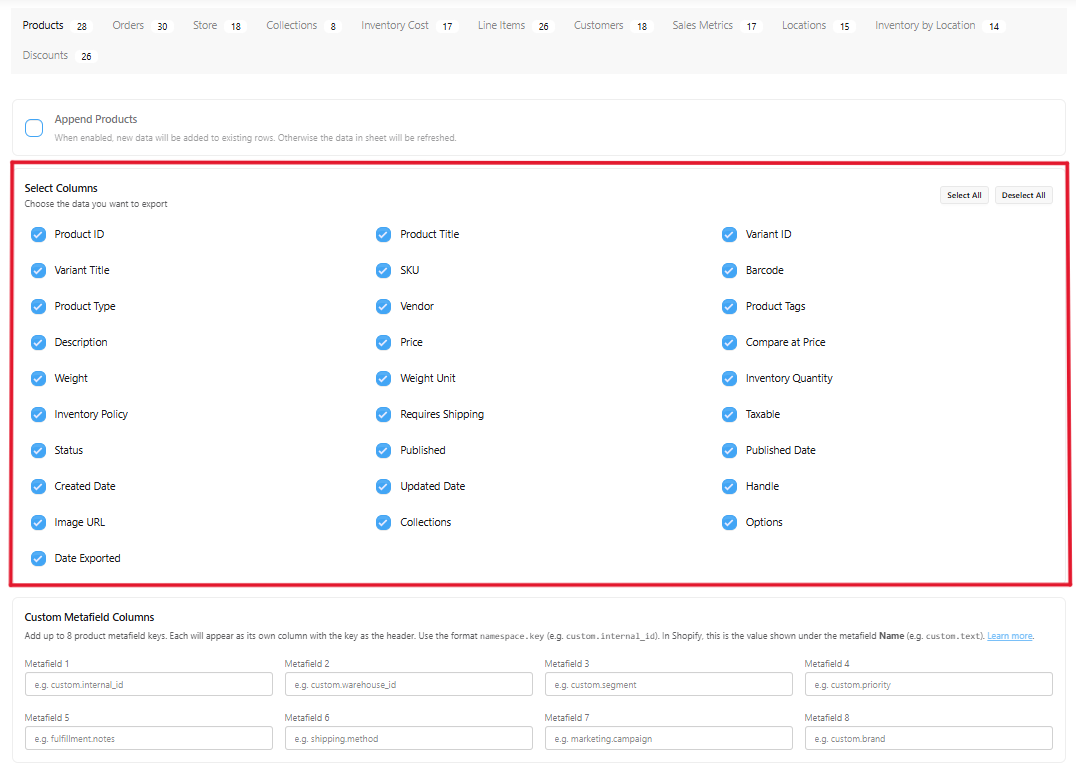
Task: Deselect the Options column
Action: coord(729,522)
